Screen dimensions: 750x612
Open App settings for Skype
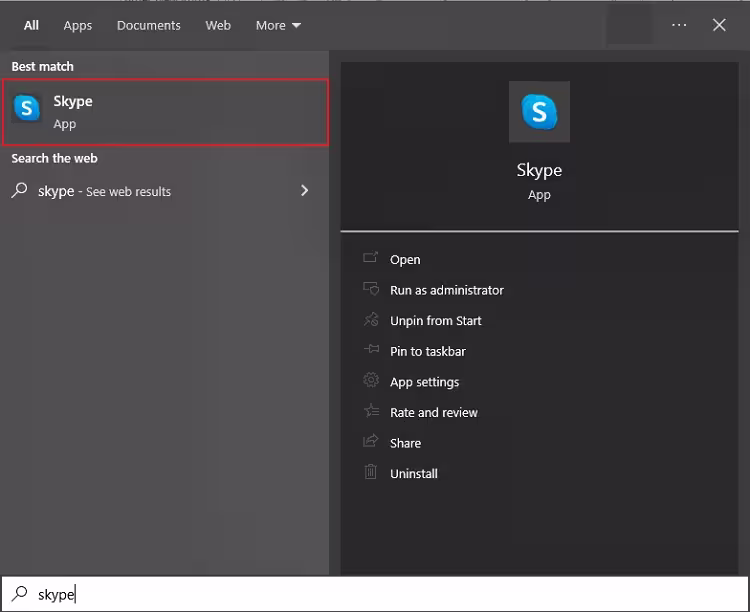click(424, 382)
